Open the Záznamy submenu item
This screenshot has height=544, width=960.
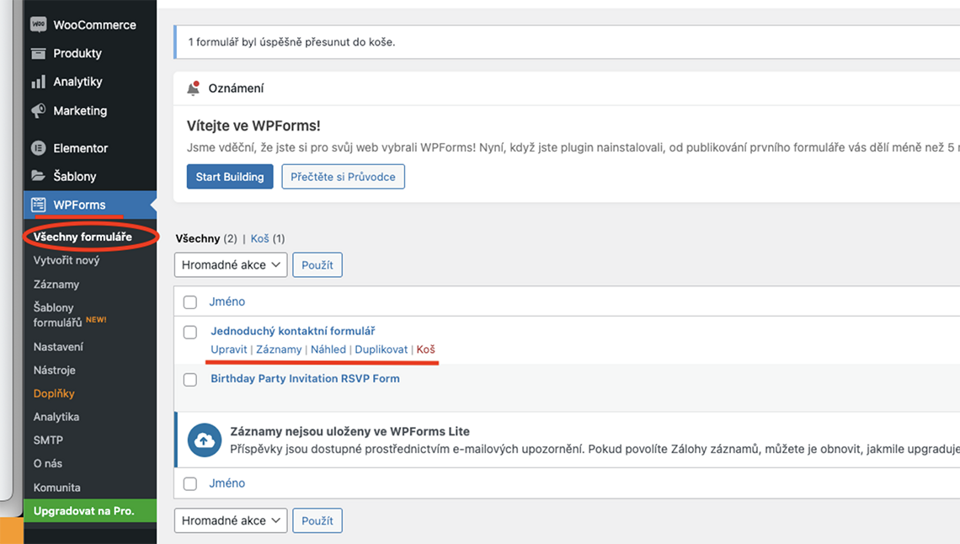click(x=56, y=285)
